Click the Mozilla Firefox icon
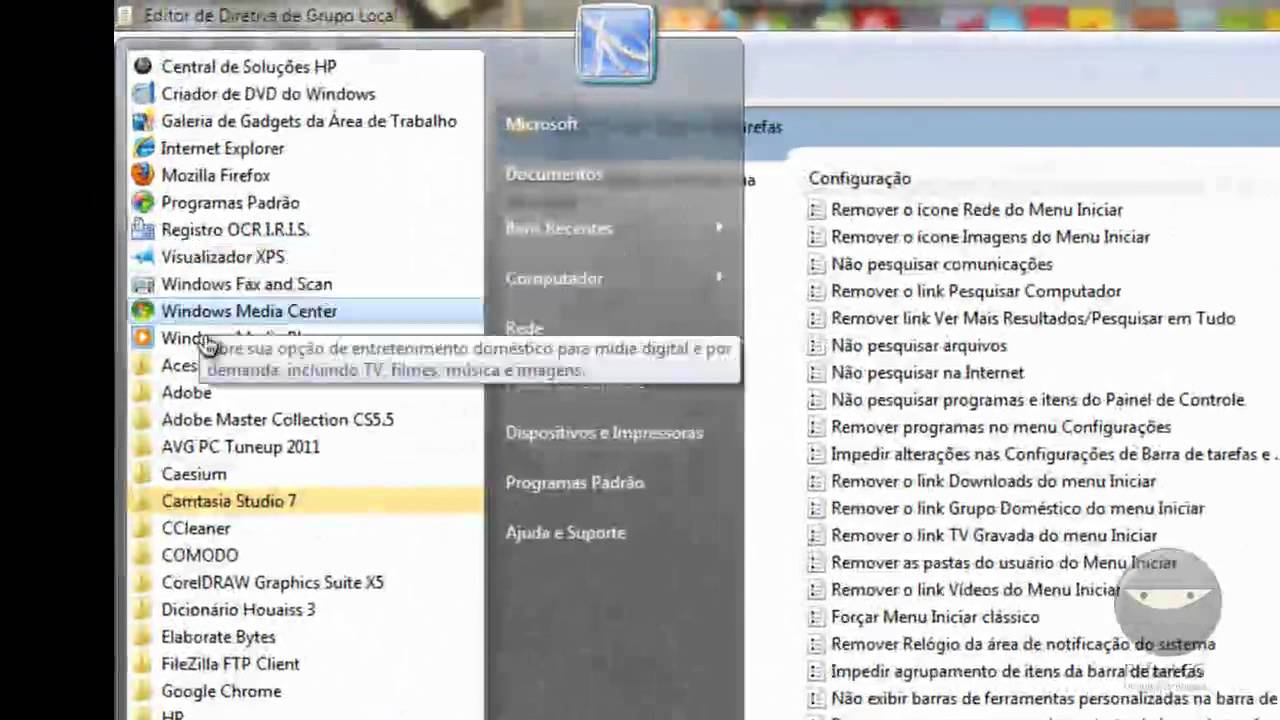The height and width of the screenshot is (720, 1280). coord(143,174)
